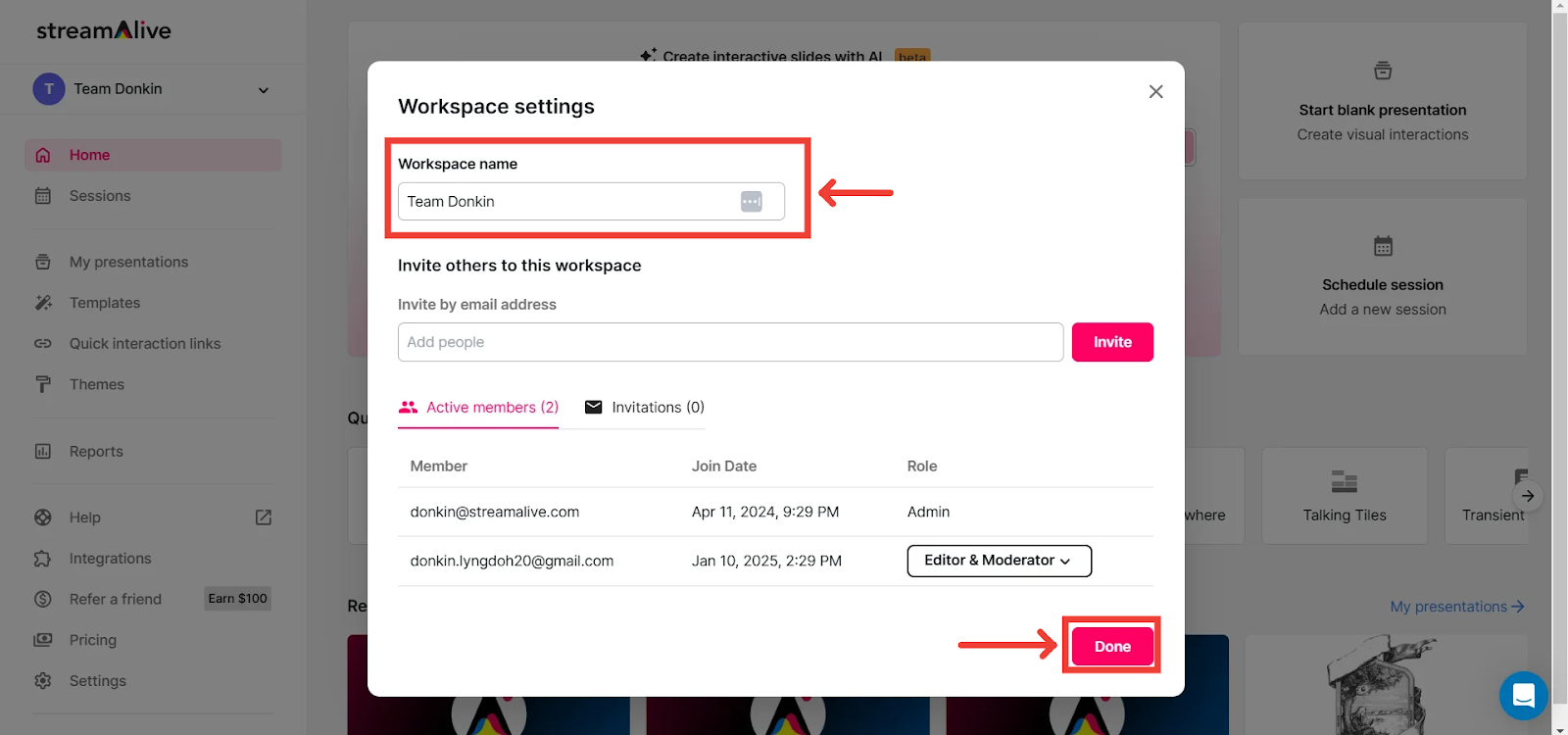Click the Workspace name text field
Viewport: 1568px width, 735px height.
[x=568, y=202]
